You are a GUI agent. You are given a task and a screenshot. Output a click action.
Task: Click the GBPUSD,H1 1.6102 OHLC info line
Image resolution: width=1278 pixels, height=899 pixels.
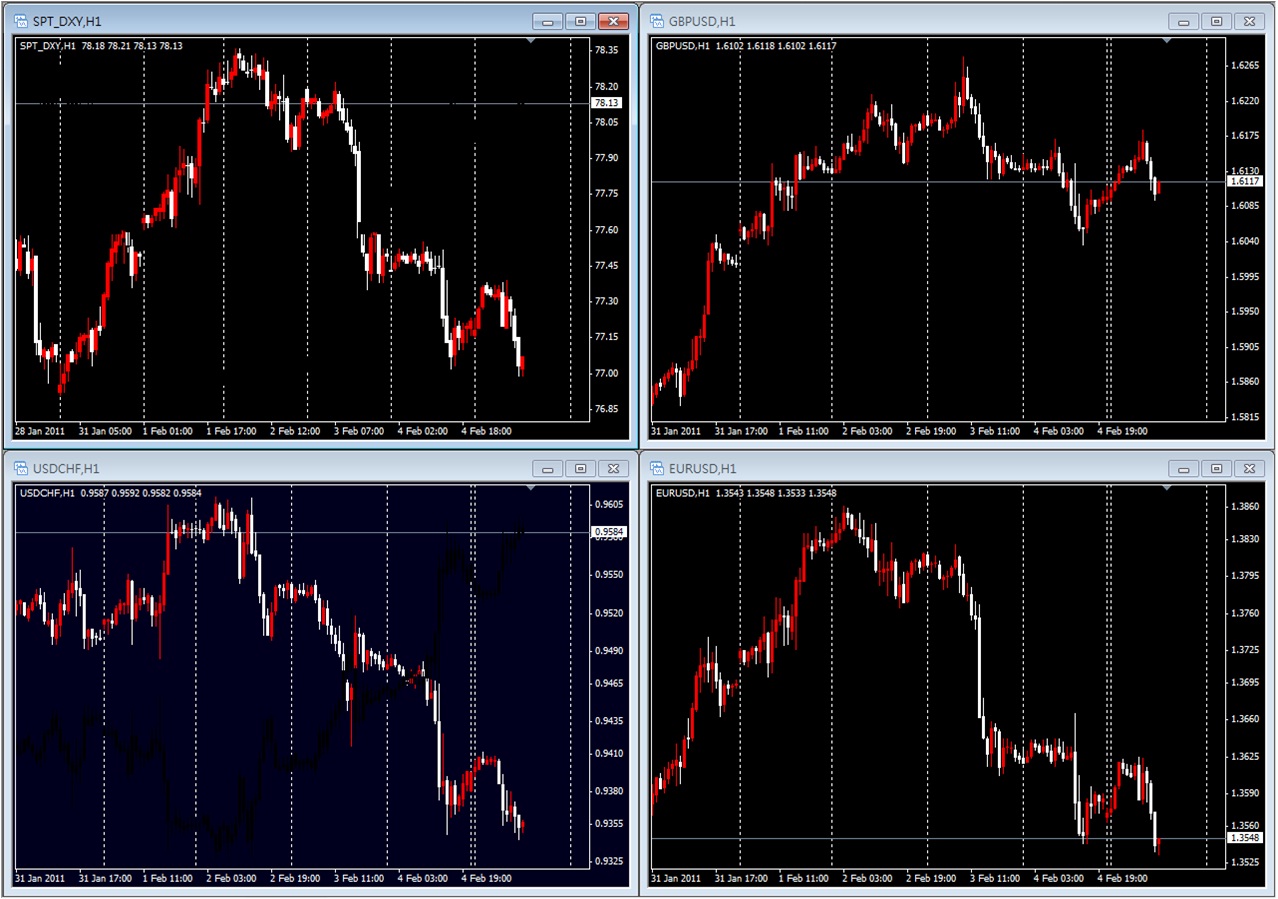[x=746, y=46]
